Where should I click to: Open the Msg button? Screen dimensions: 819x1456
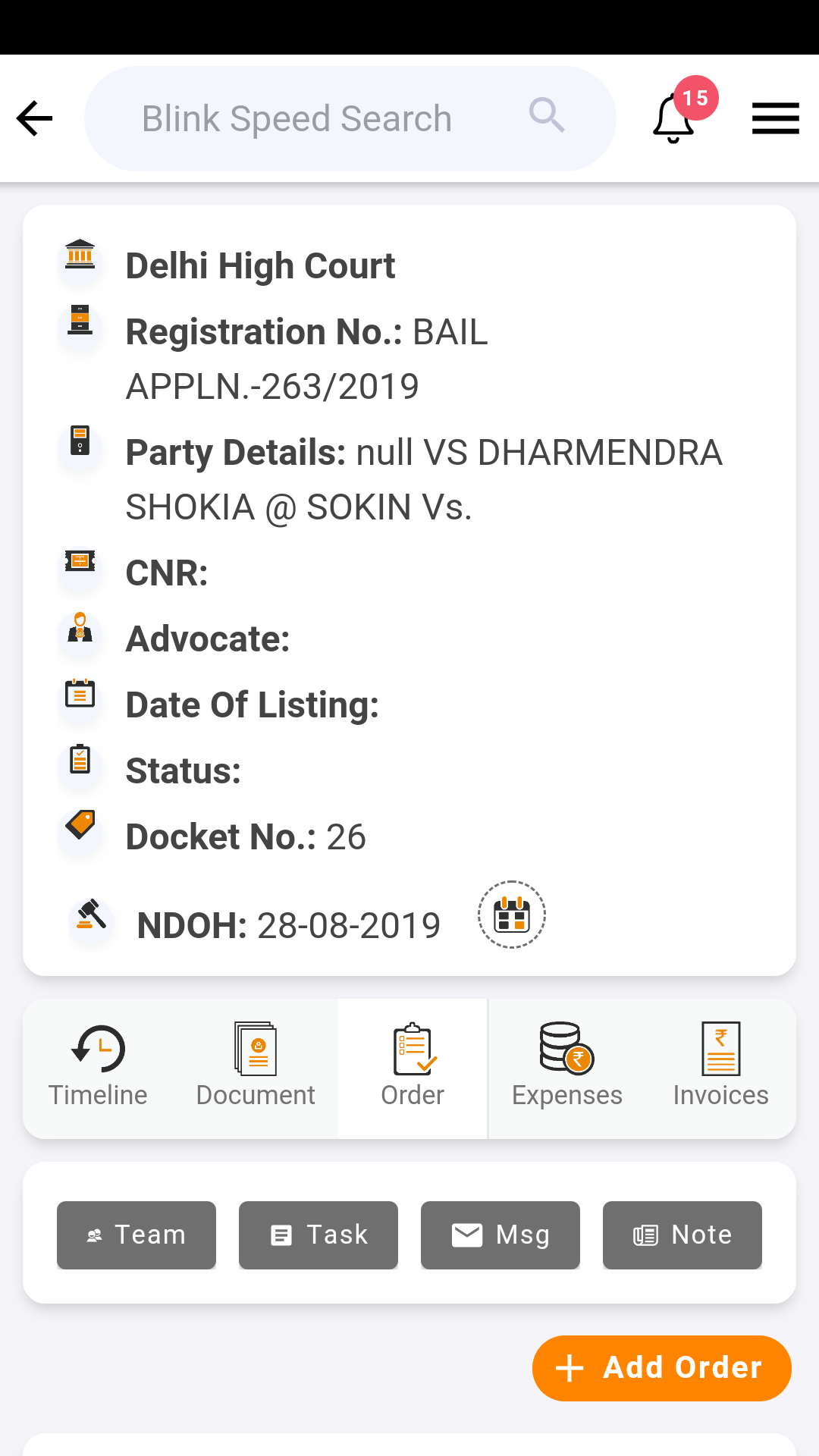point(500,1235)
